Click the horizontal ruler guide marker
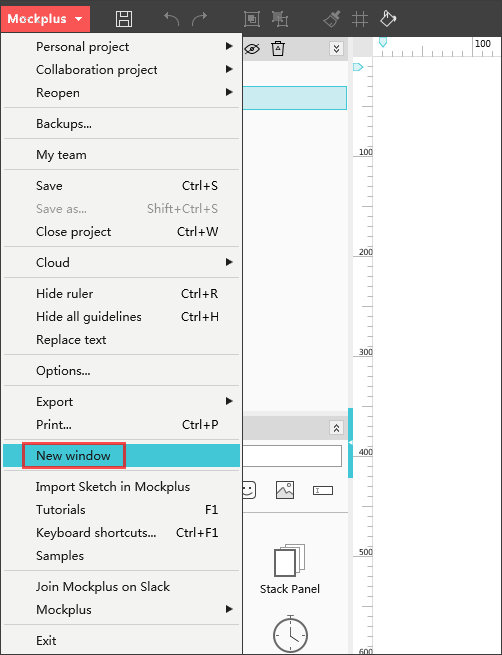 pyautogui.click(x=383, y=42)
